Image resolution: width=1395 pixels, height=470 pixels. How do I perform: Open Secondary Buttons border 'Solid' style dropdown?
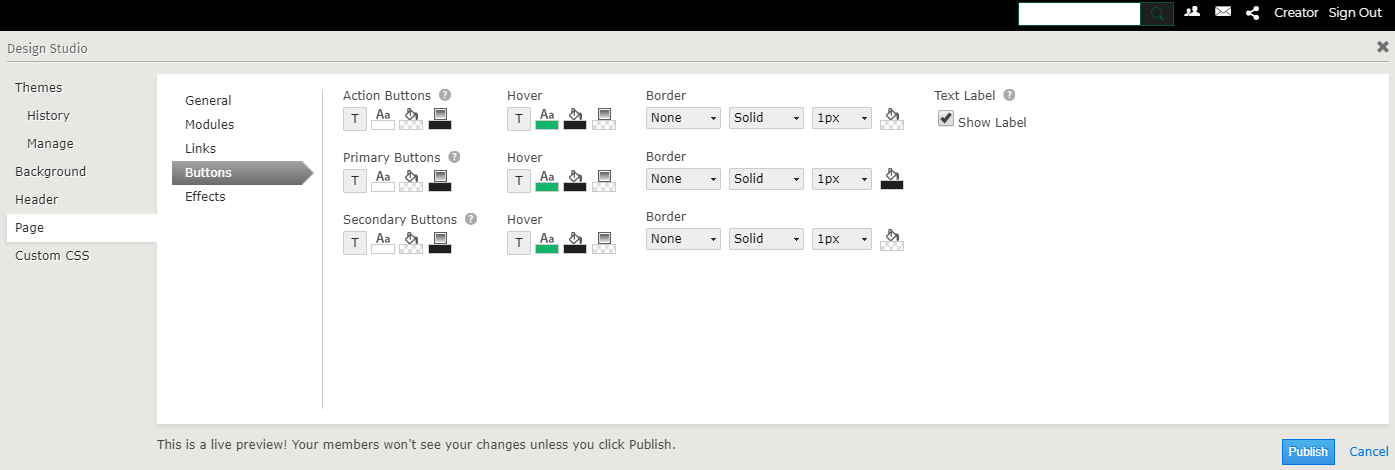point(766,239)
